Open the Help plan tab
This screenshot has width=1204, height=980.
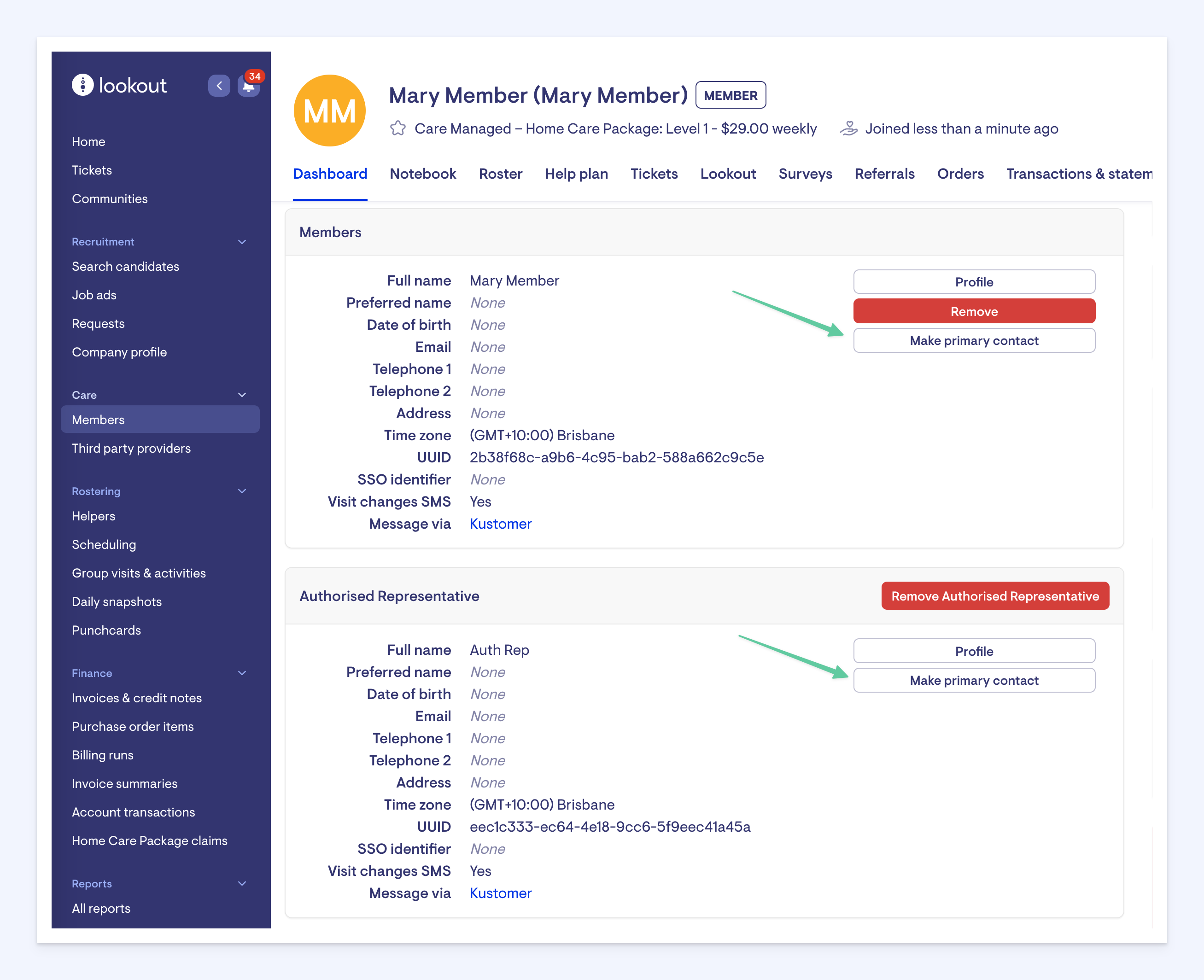point(576,174)
